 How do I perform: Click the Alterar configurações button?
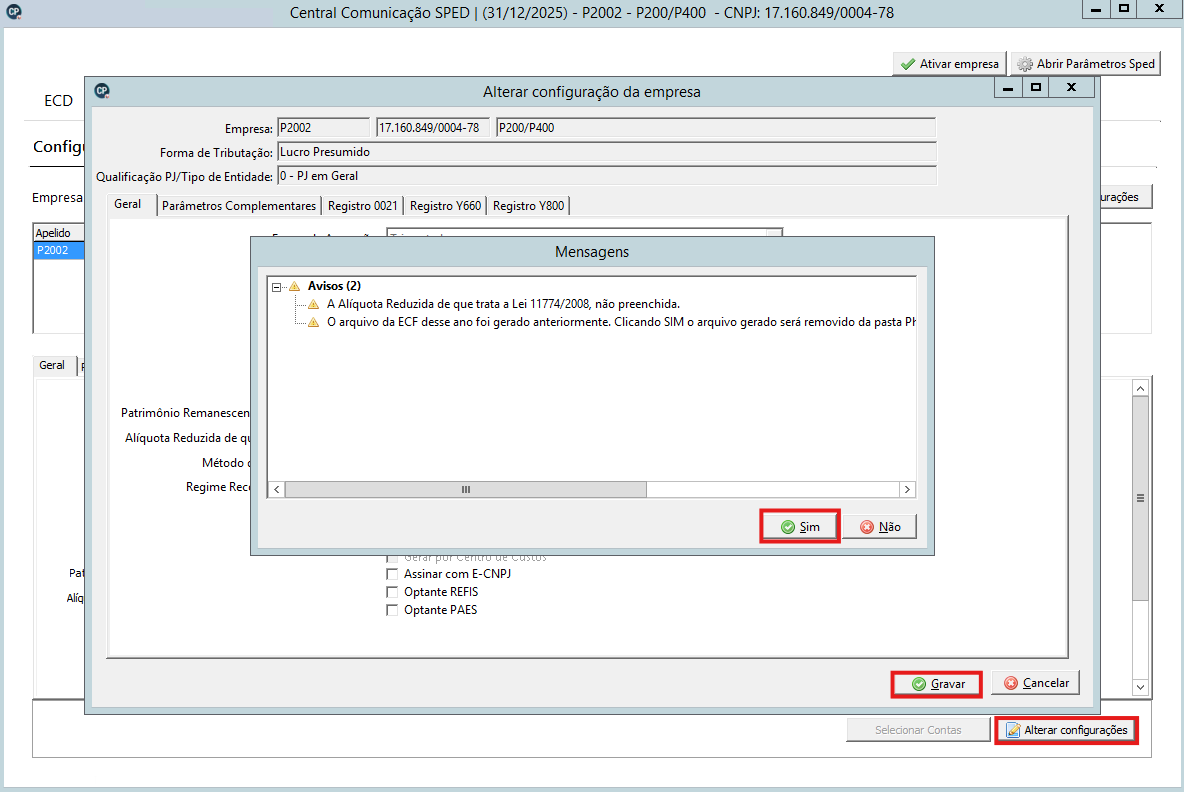[x=1066, y=730]
